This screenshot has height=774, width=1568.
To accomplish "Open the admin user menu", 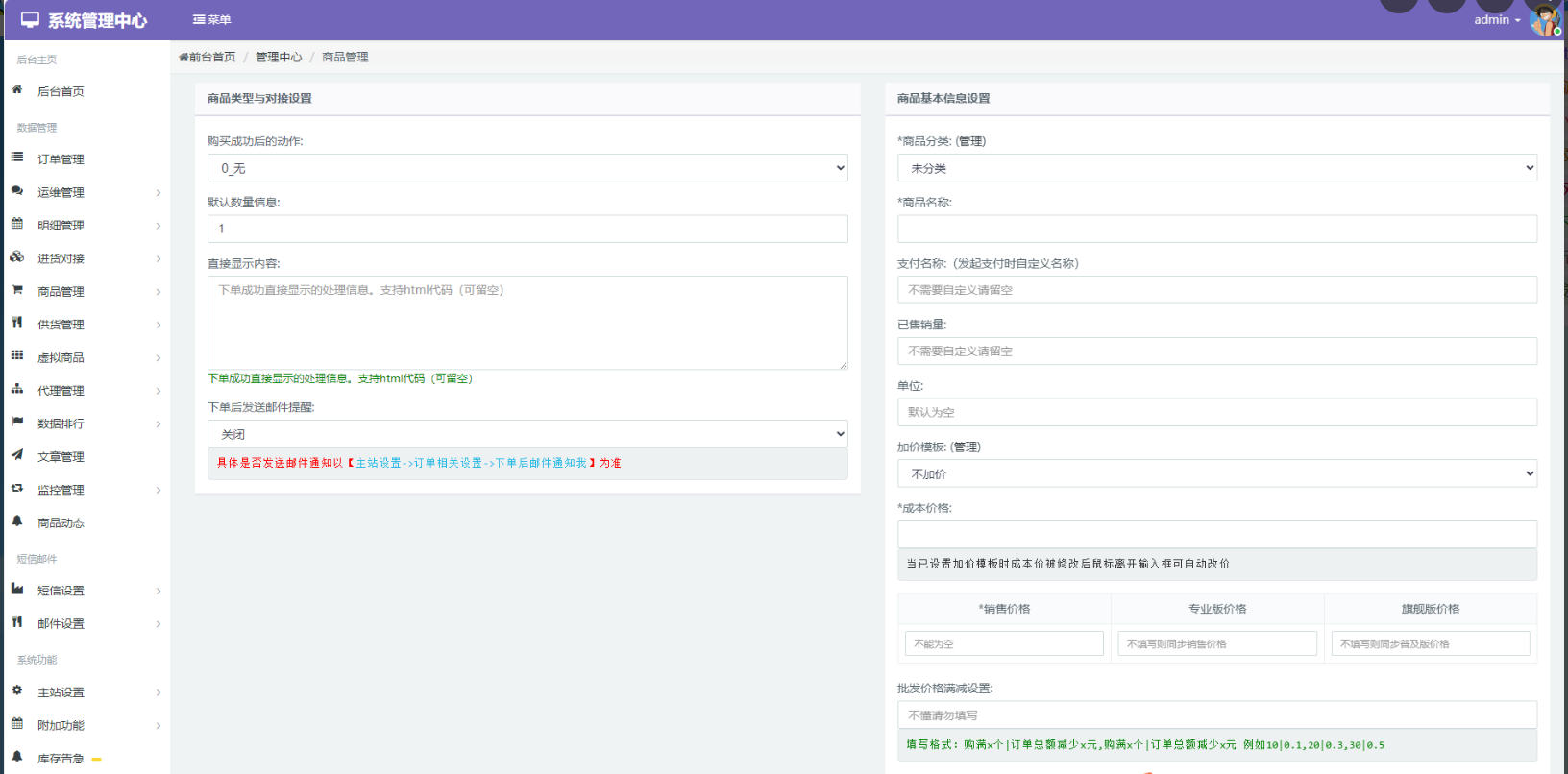I will (x=1496, y=20).
